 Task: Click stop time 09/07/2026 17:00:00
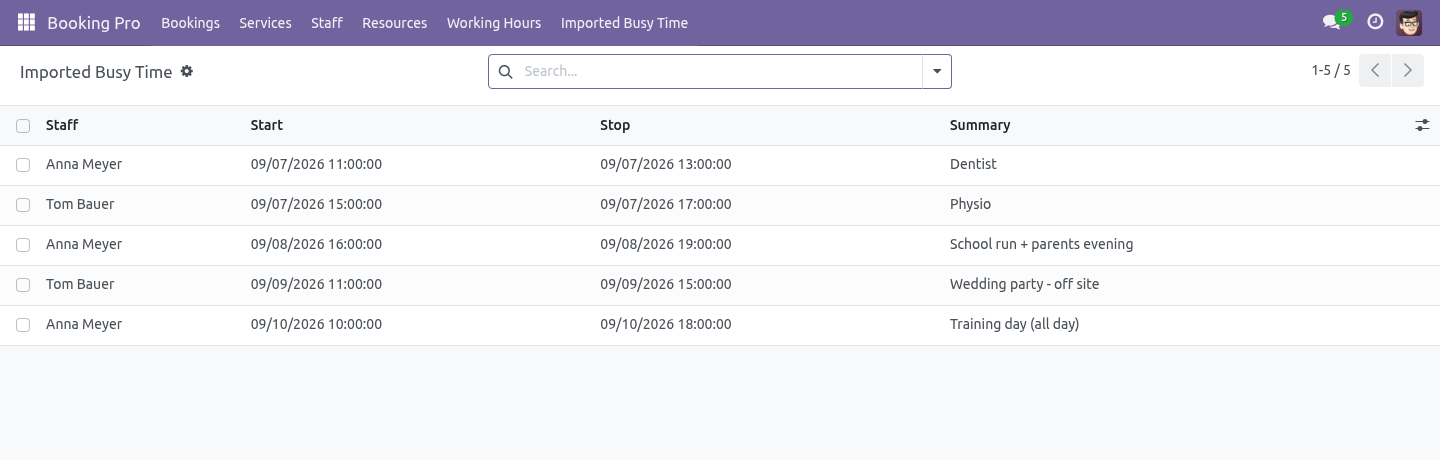(x=665, y=204)
